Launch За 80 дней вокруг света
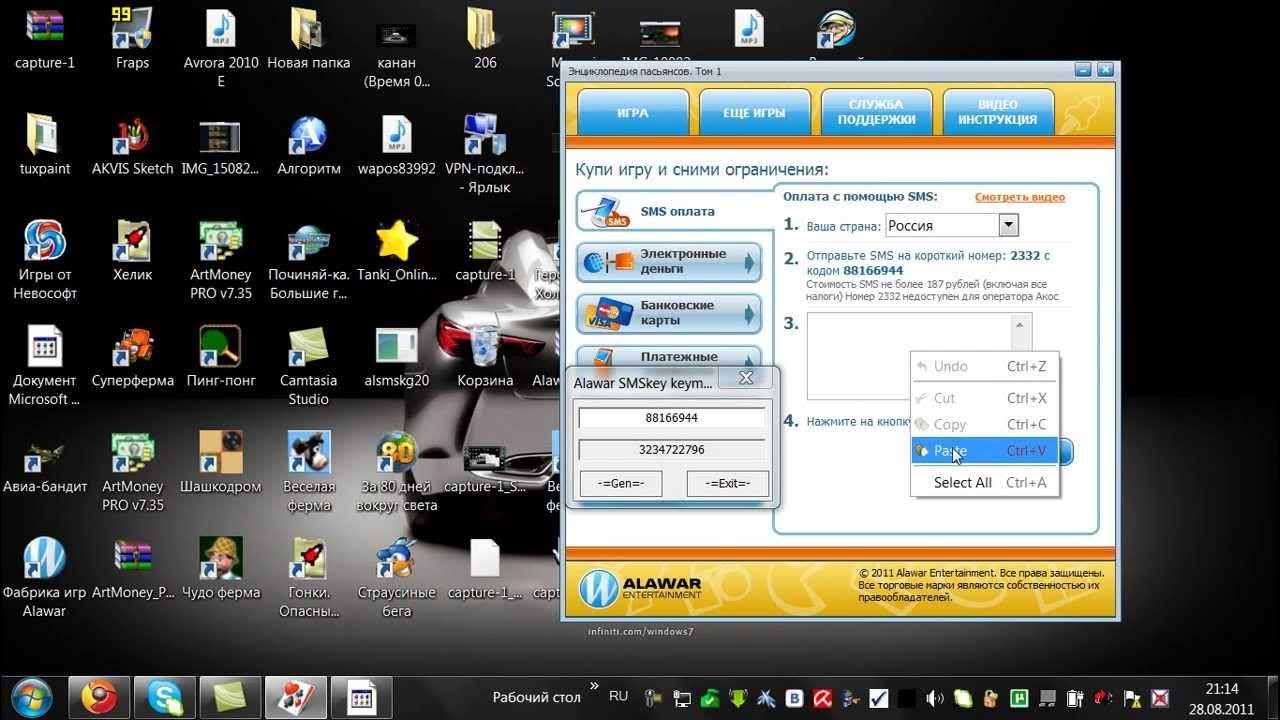Image resolution: width=1280 pixels, height=720 pixels. pyautogui.click(x=397, y=472)
